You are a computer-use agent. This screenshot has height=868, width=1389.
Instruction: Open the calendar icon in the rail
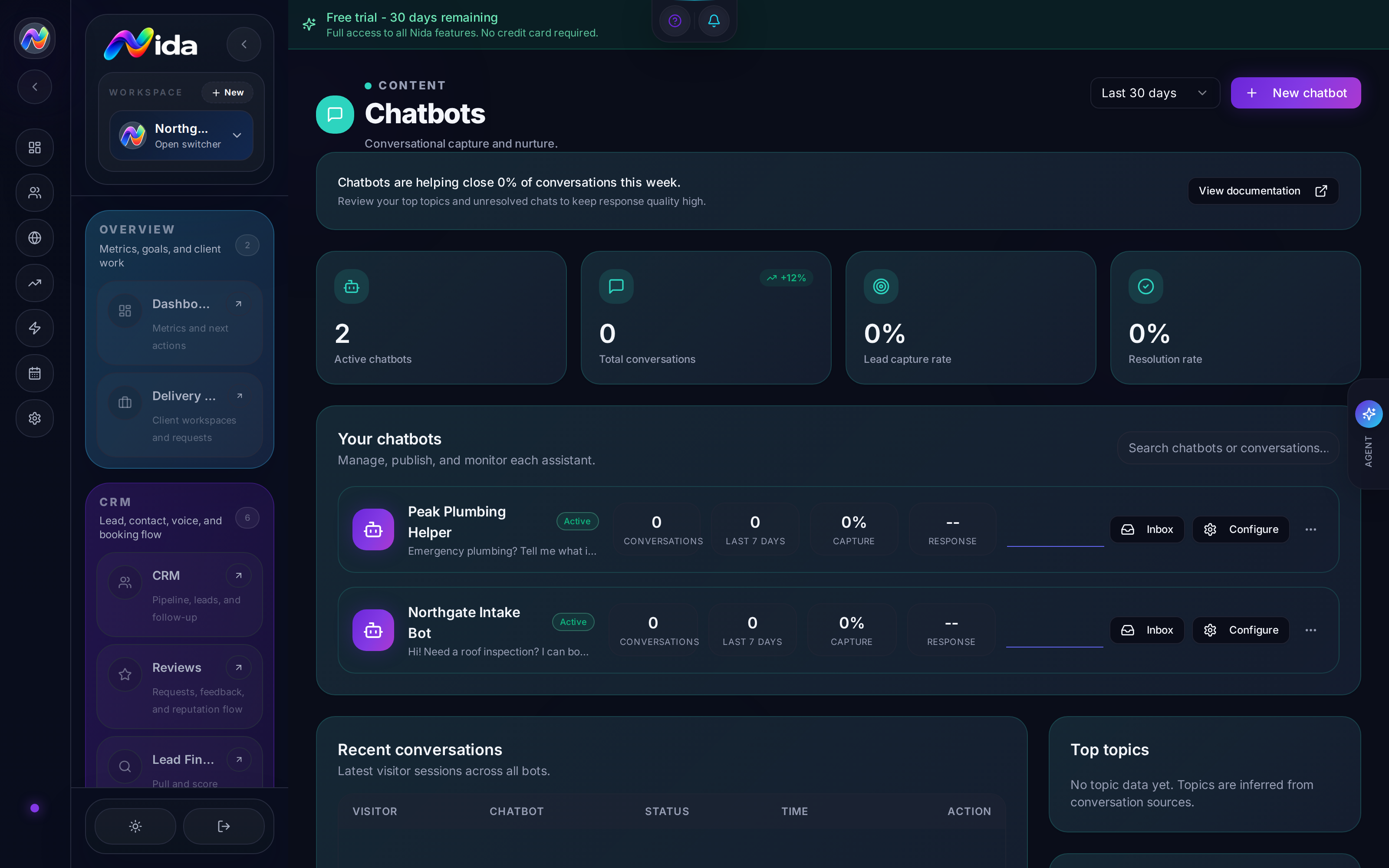point(34,373)
